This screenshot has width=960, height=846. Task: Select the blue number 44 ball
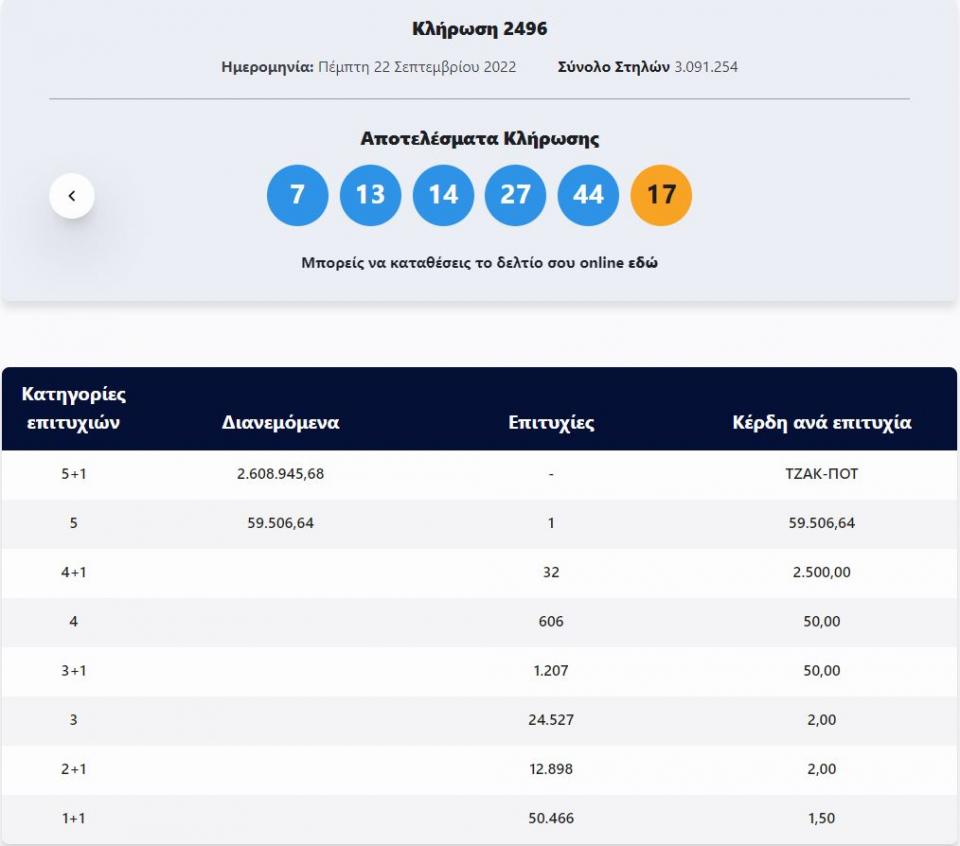pyautogui.click(x=588, y=195)
